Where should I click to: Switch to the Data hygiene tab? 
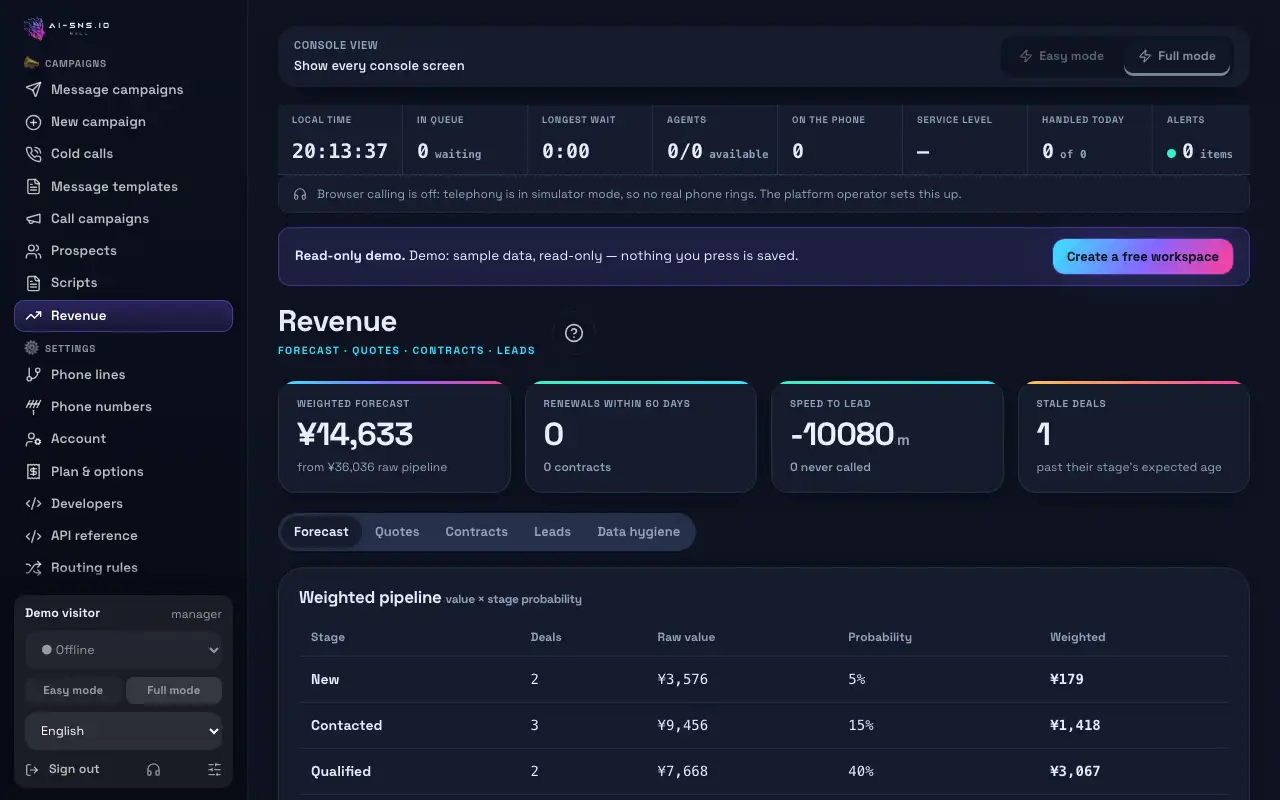coord(638,532)
